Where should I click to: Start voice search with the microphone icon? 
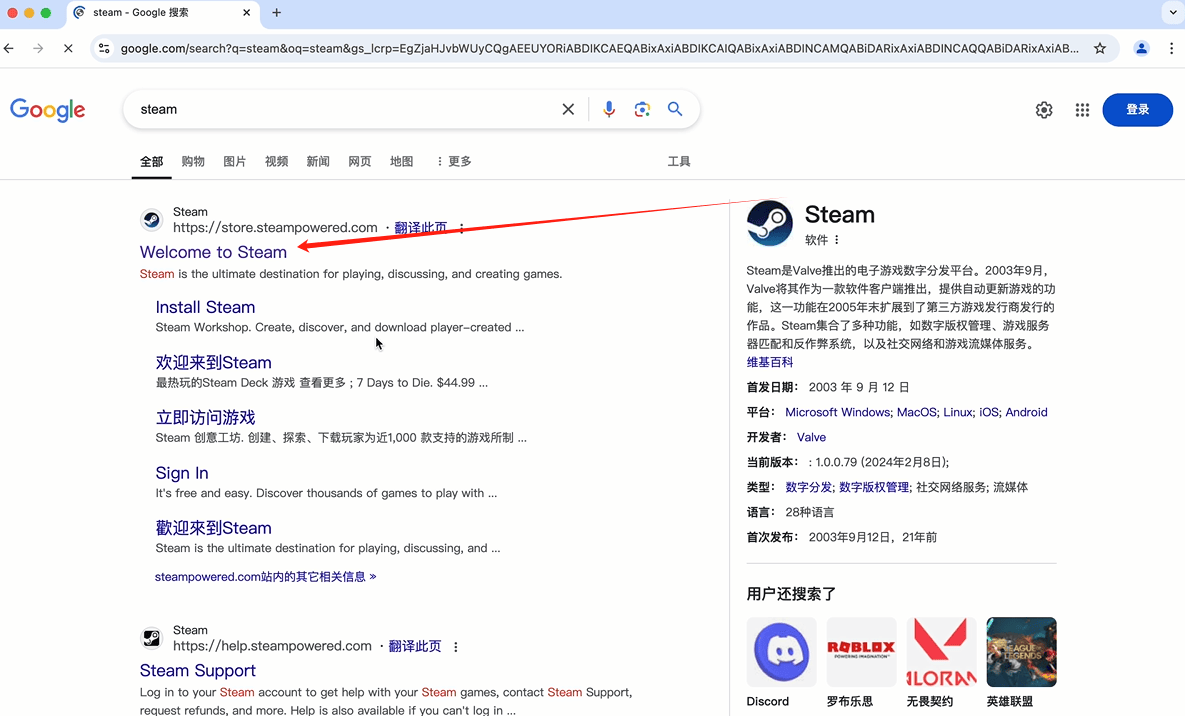pos(609,110)
